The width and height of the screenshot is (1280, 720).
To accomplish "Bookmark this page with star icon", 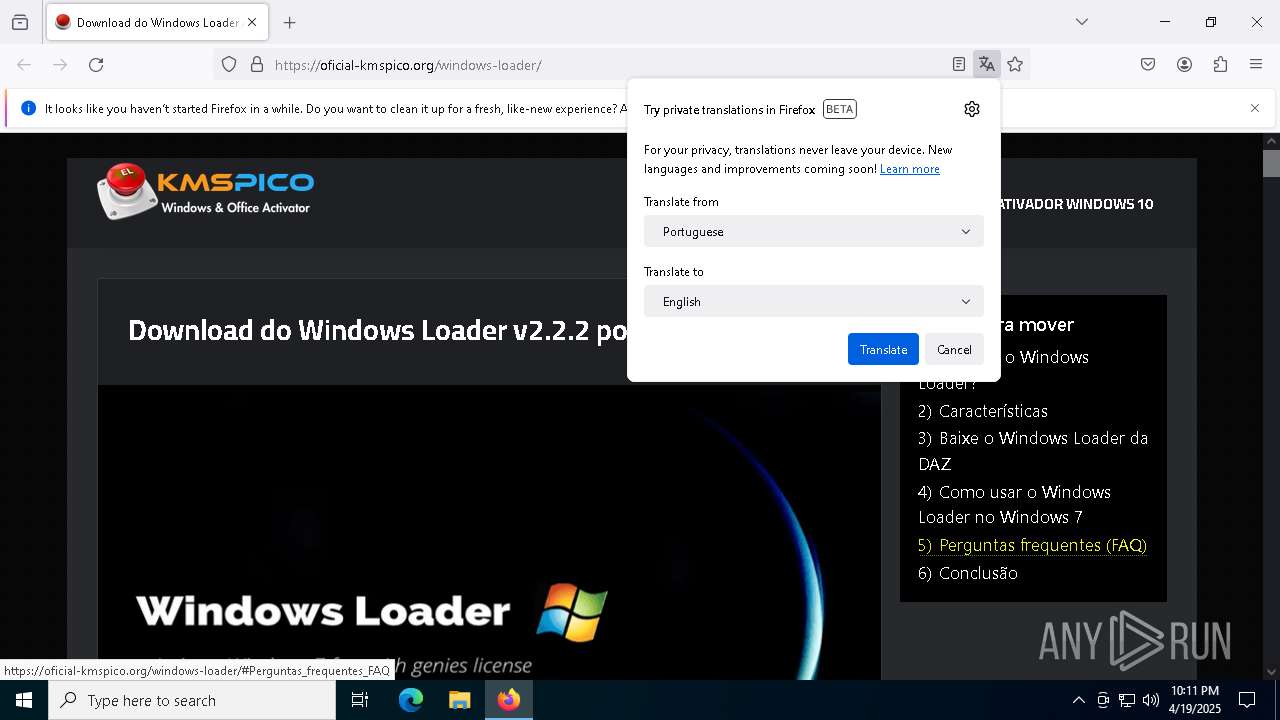I will click(1015, 65).
